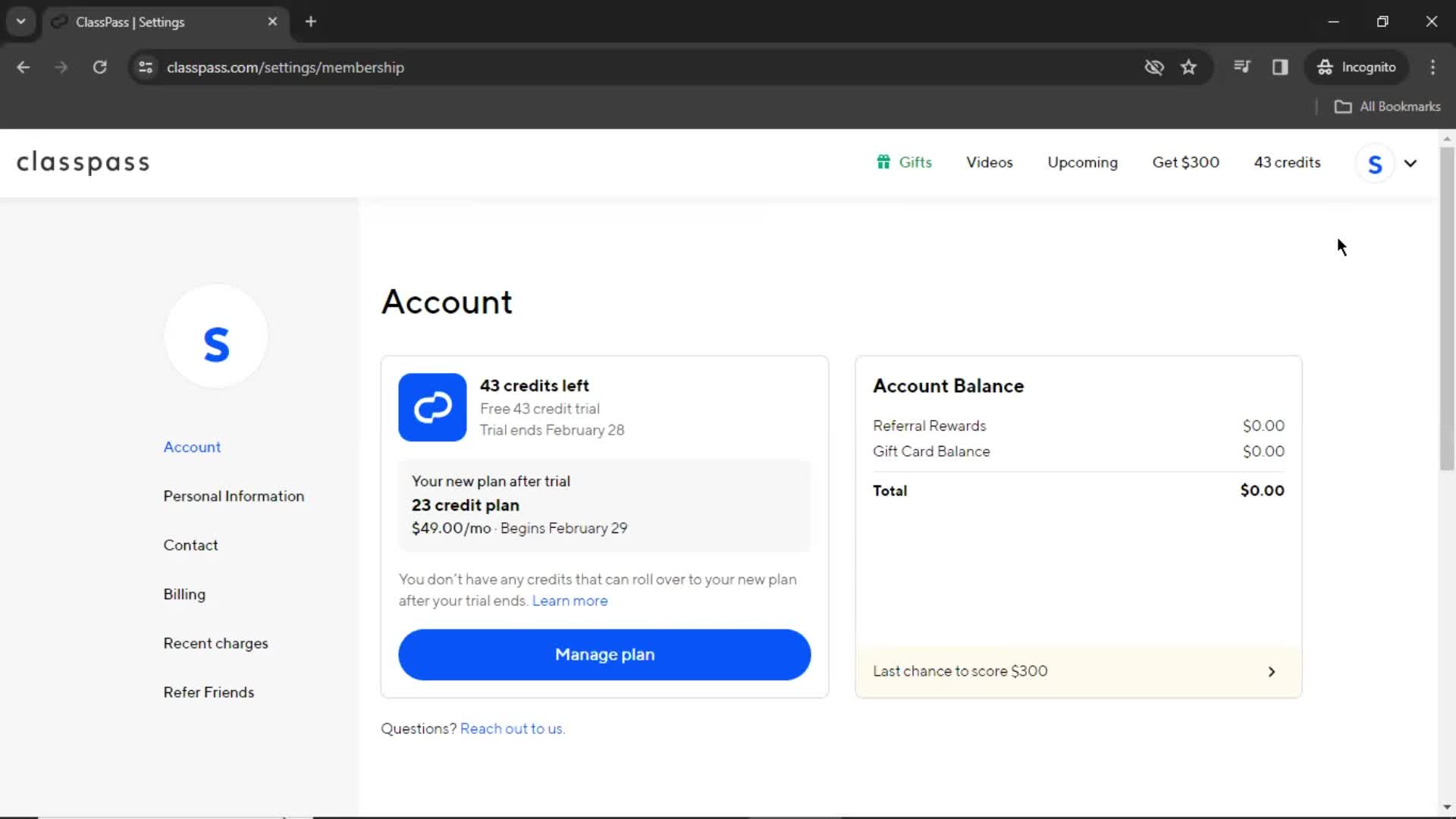
Task: Click the Get $300 navigation item
Action: coord(1185,162)
